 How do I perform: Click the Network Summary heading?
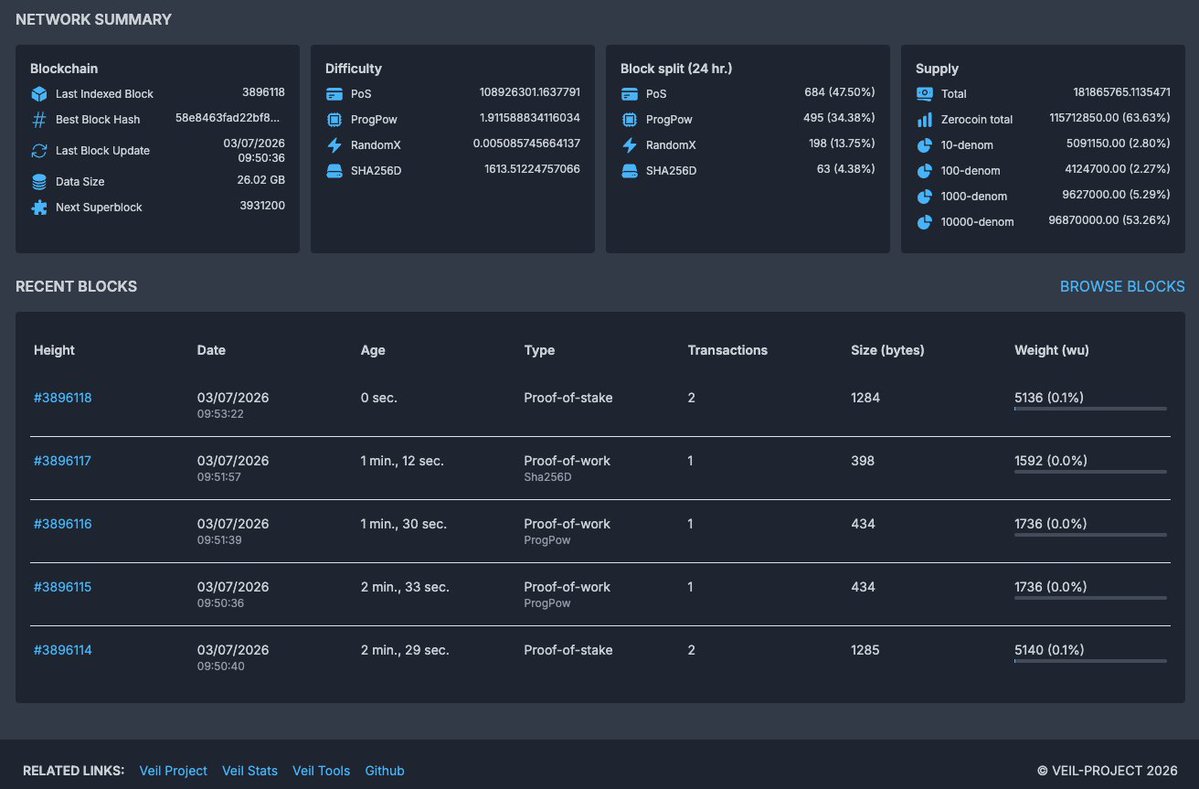[x=93, y=19]
